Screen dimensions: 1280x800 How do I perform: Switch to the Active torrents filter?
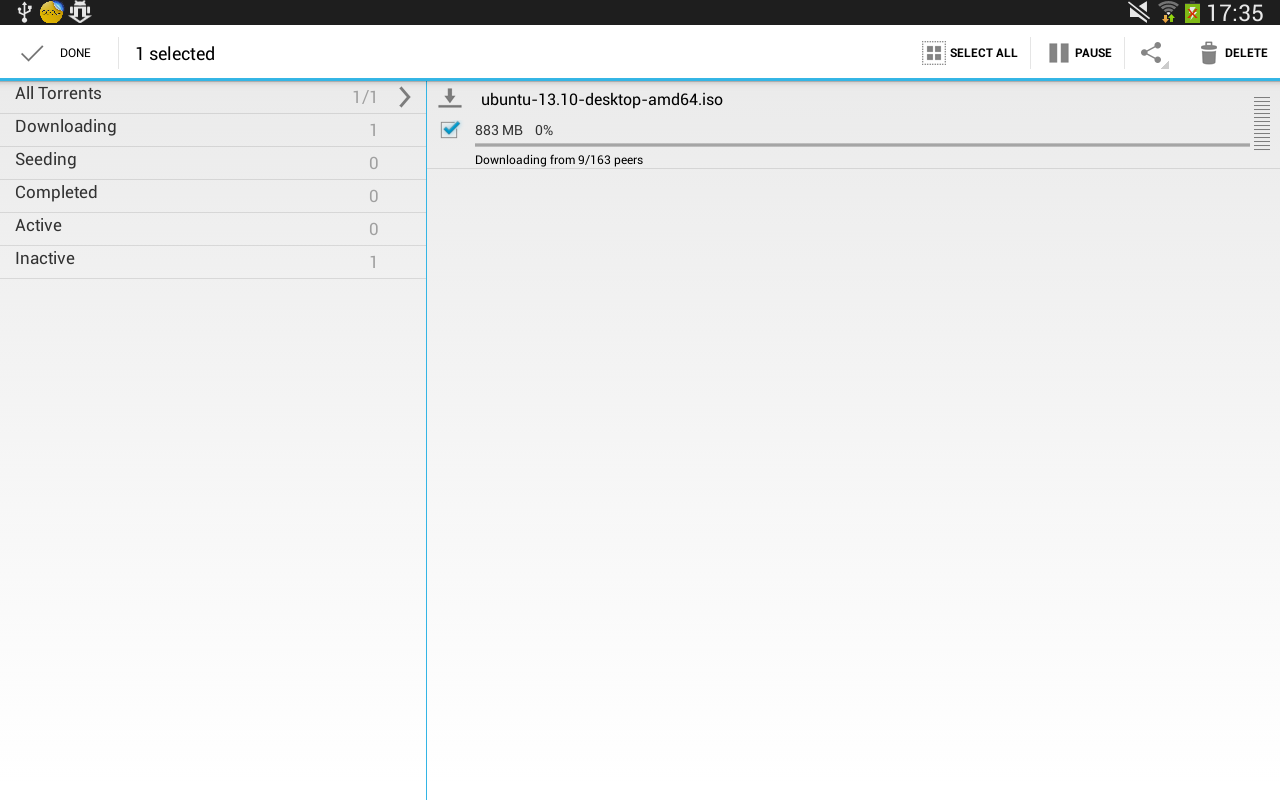click(212, 229)
